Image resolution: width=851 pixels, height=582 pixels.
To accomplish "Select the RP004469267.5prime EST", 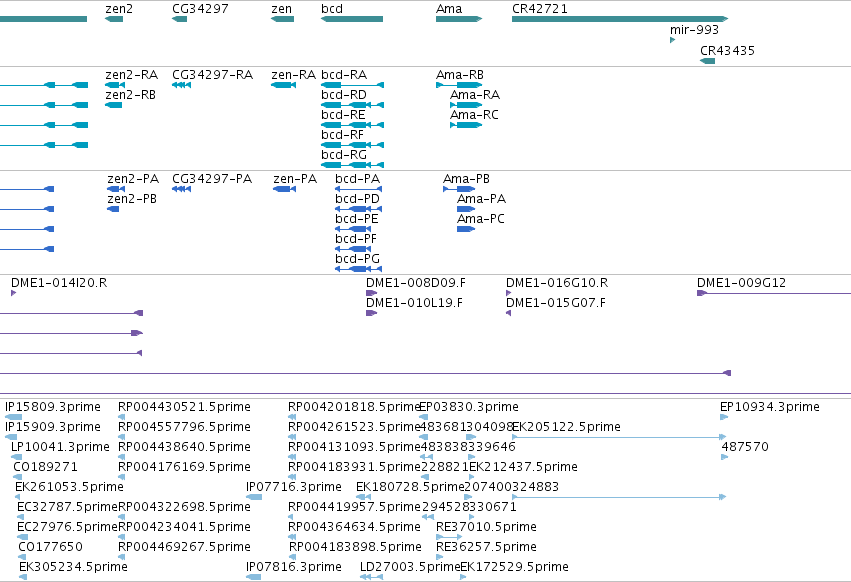I will coord(122,557).
